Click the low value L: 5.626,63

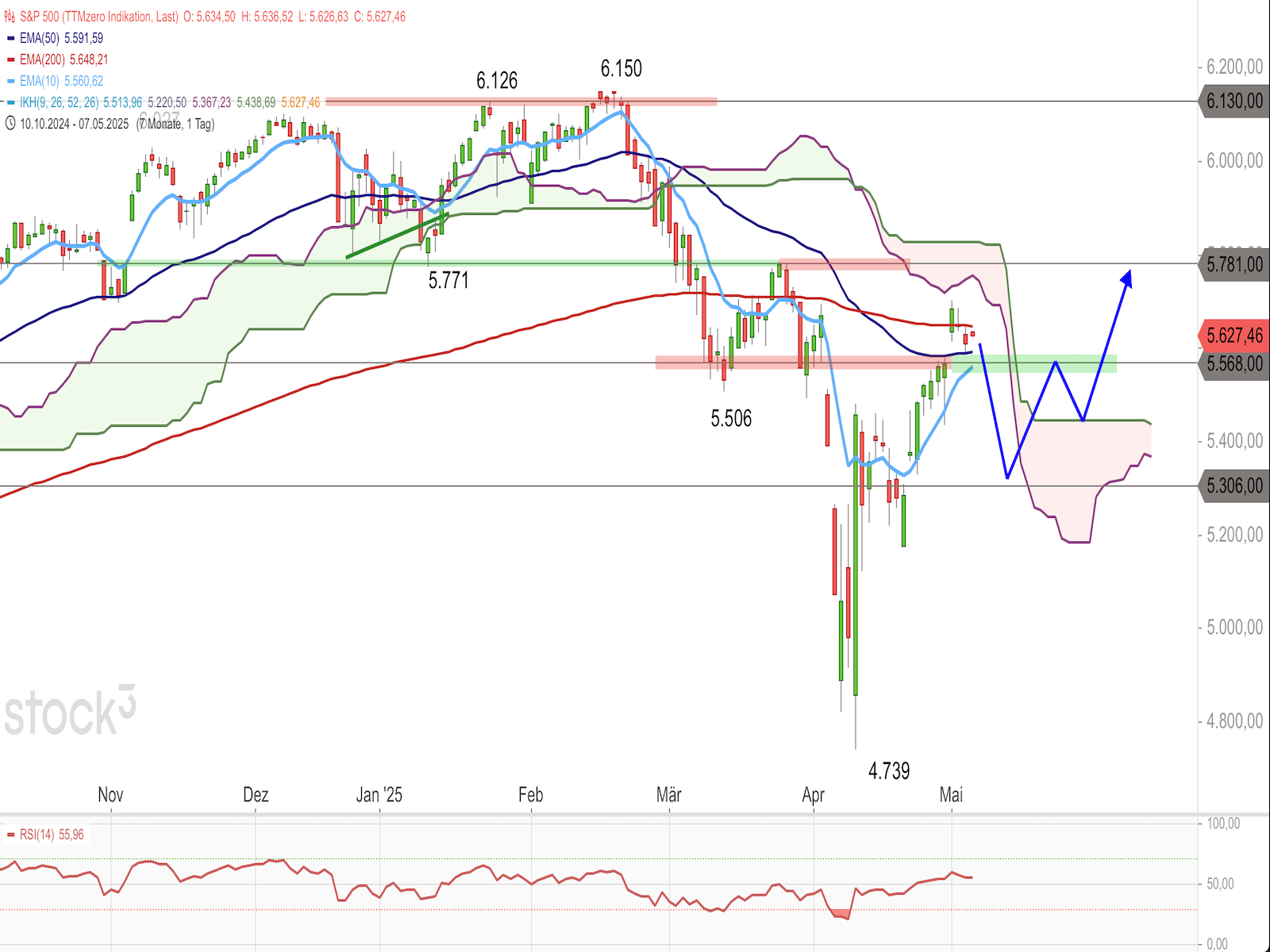click(323, 17)
